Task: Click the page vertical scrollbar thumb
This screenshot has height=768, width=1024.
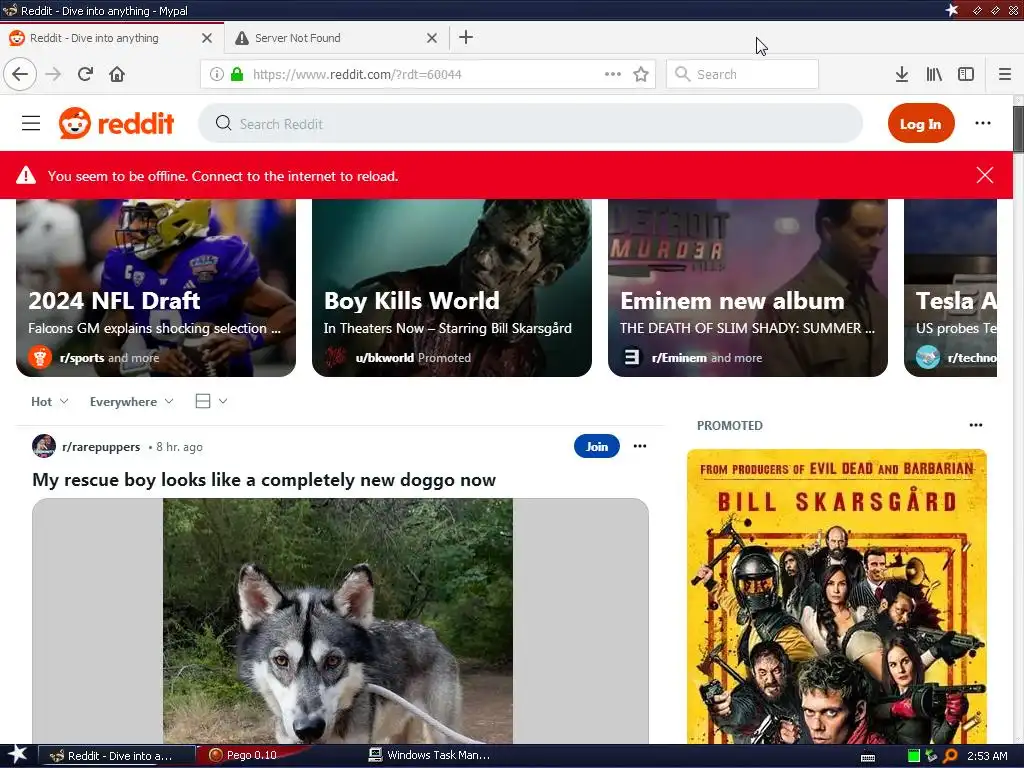Action: (1018, 129)
